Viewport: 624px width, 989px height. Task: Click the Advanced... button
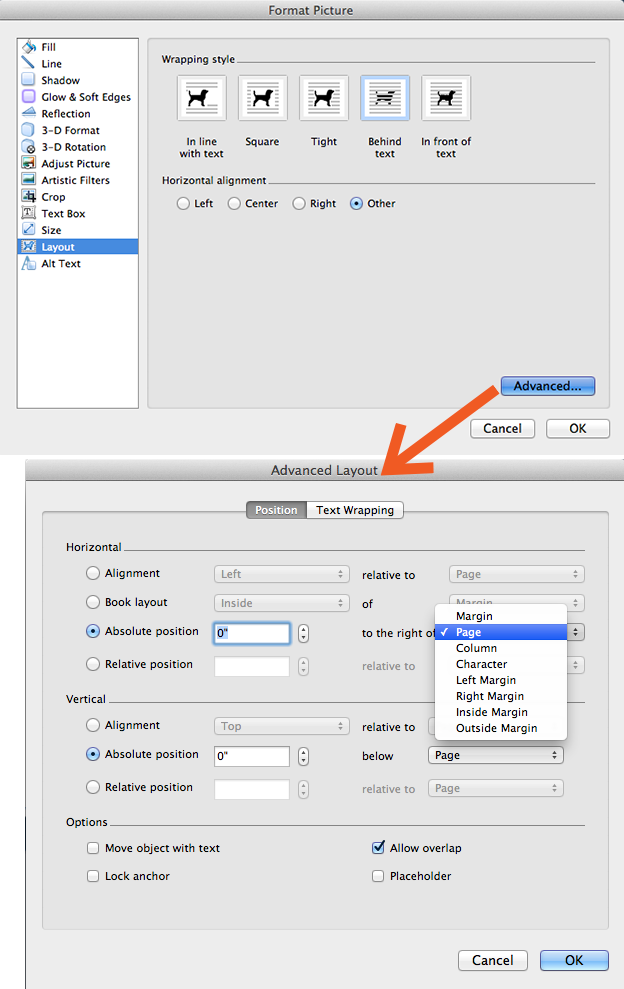coord(547,386)
